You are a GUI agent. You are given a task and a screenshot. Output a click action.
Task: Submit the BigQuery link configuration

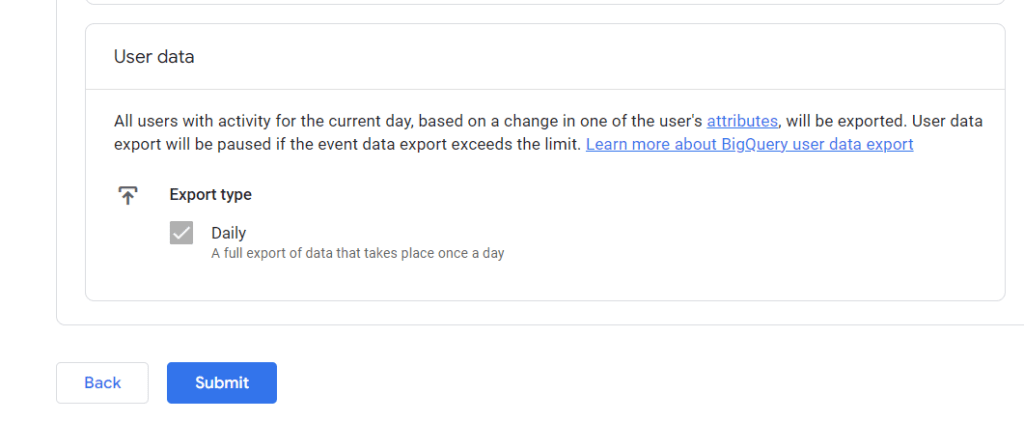pyautogui.click(x=221, y=383)
